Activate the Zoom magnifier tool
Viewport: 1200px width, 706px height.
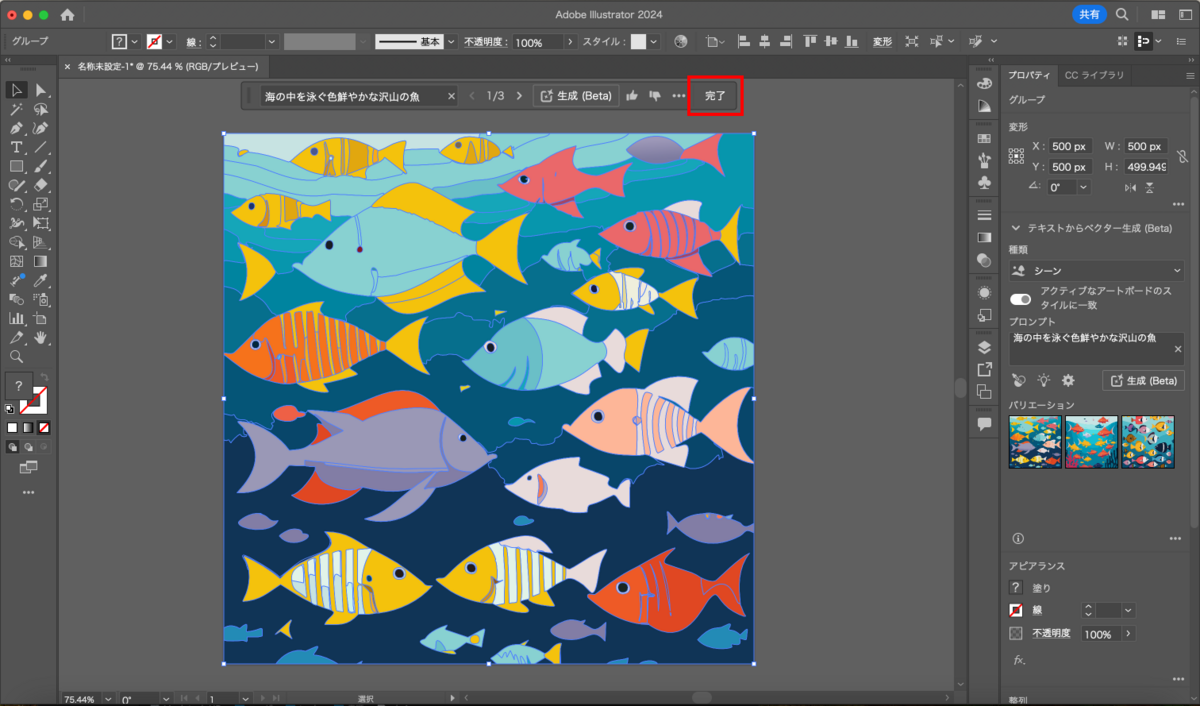[17, 356]
